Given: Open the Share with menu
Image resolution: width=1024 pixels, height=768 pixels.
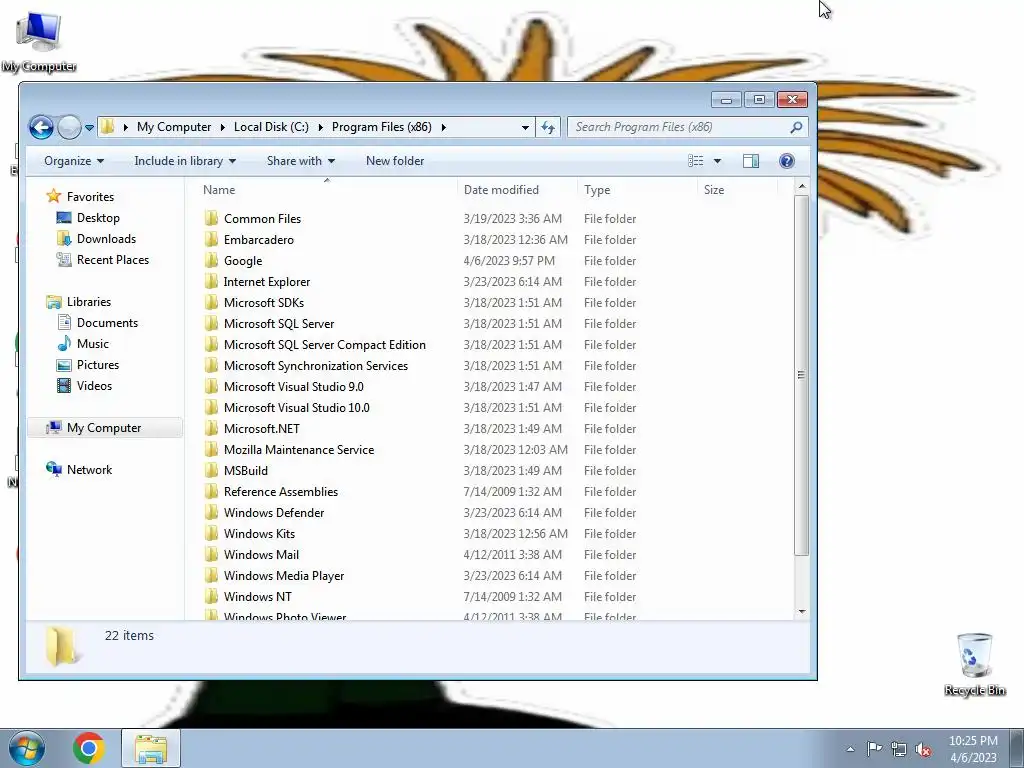Looking at the screenshot, I should click(x=300, y=161).
